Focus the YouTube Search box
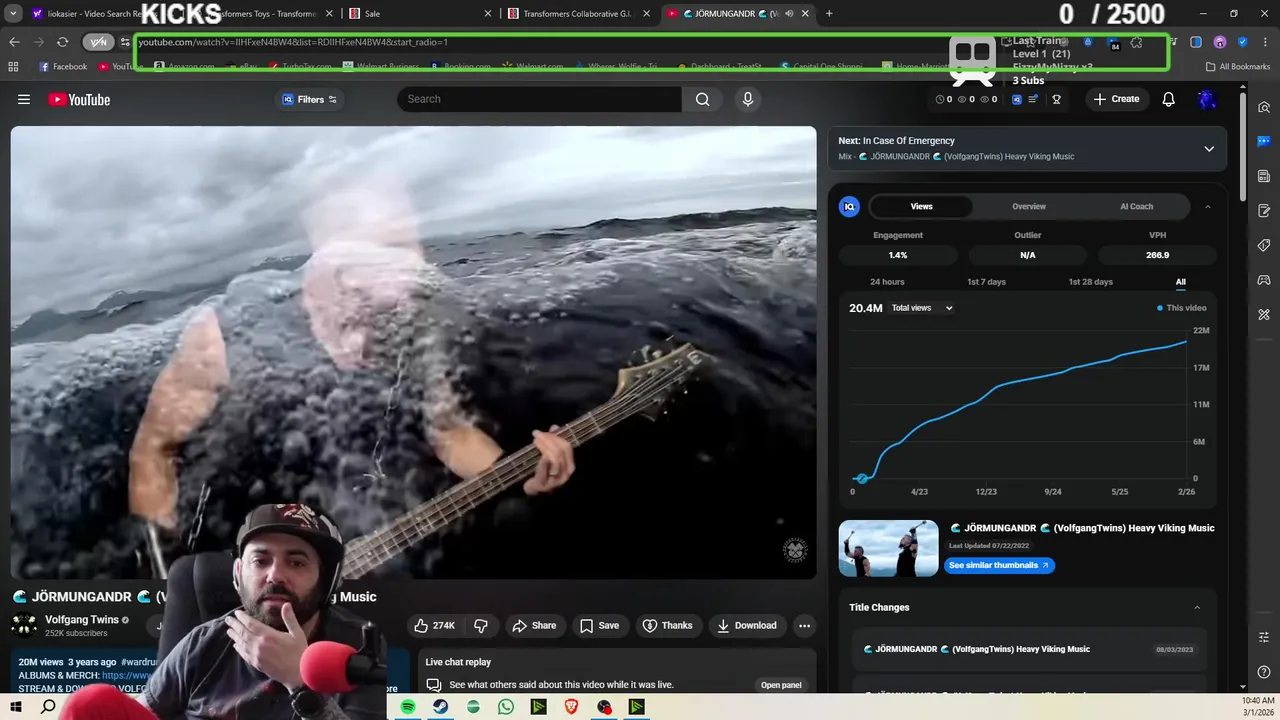Screen dimensions: 1280x720 540,99
